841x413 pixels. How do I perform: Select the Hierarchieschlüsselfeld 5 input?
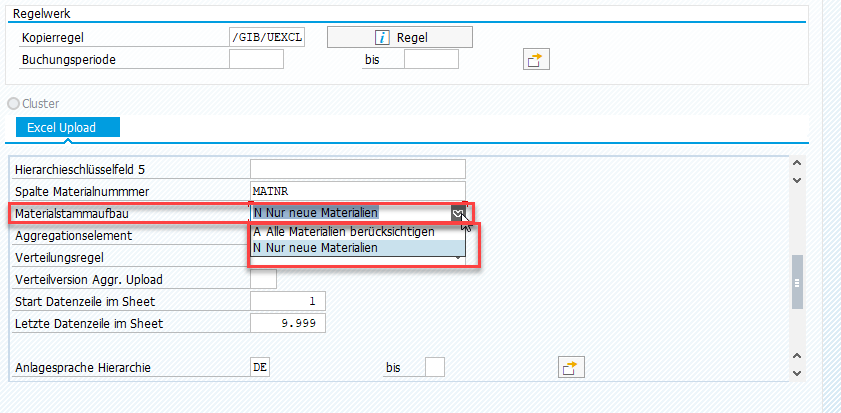357,169
